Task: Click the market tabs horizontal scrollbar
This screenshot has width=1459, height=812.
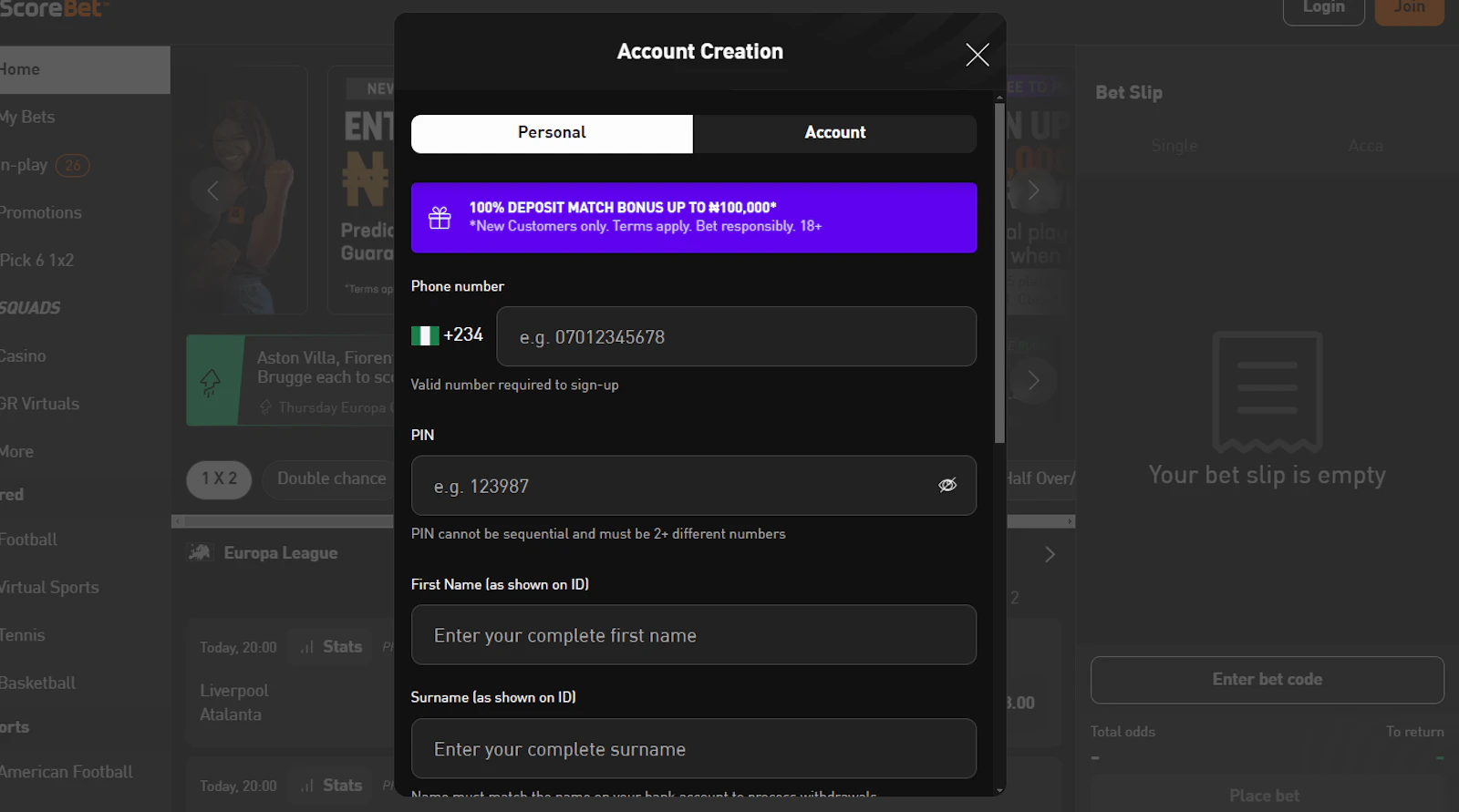Action: click(x=623, y=521)
